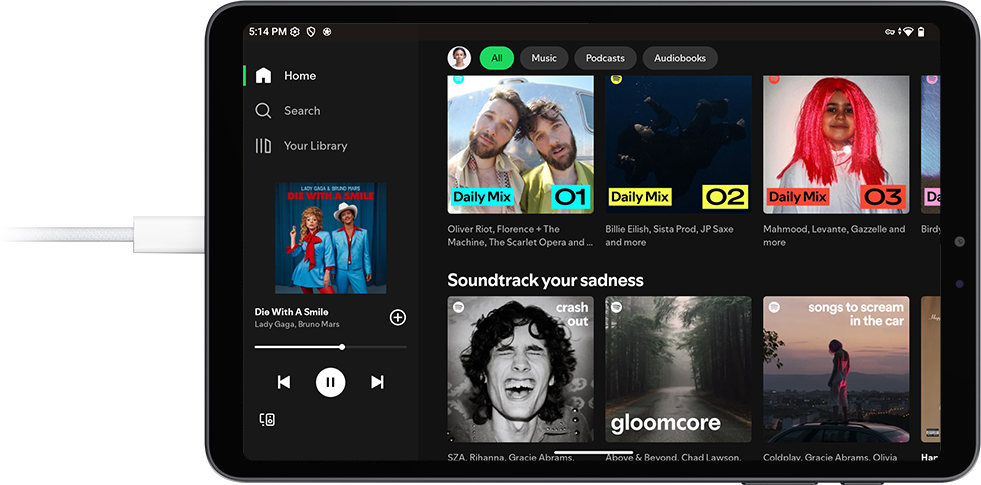Skip to the previous track
Image resolution: width=981 pixels, height=485 pixels.
(284, 382)
